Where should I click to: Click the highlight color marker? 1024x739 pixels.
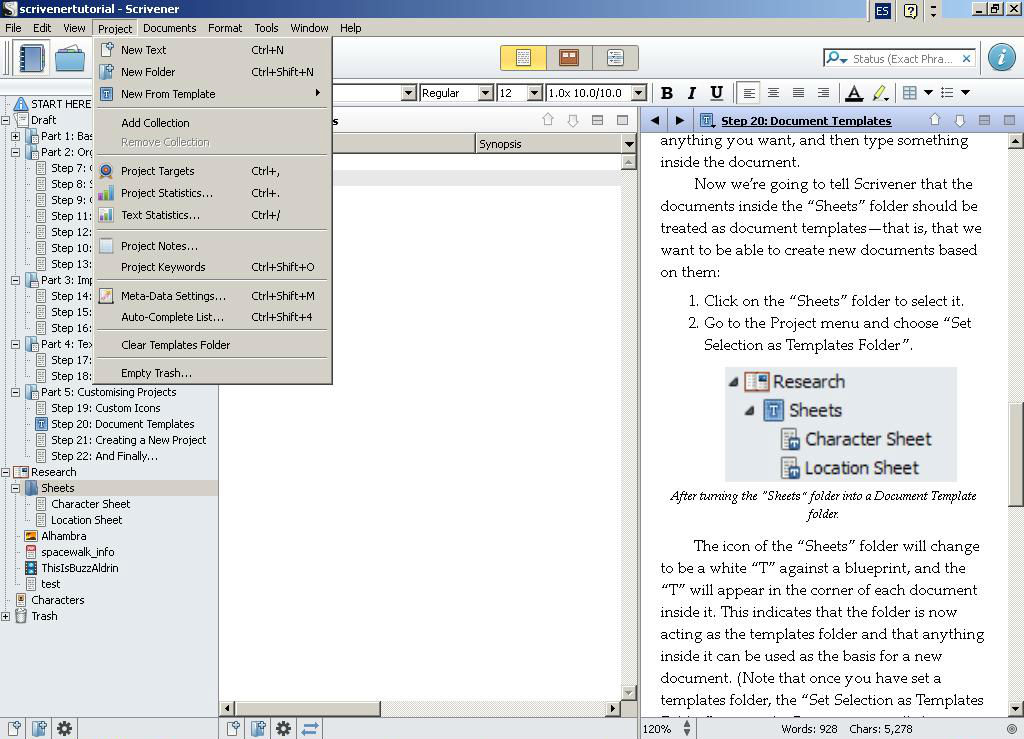880,93
